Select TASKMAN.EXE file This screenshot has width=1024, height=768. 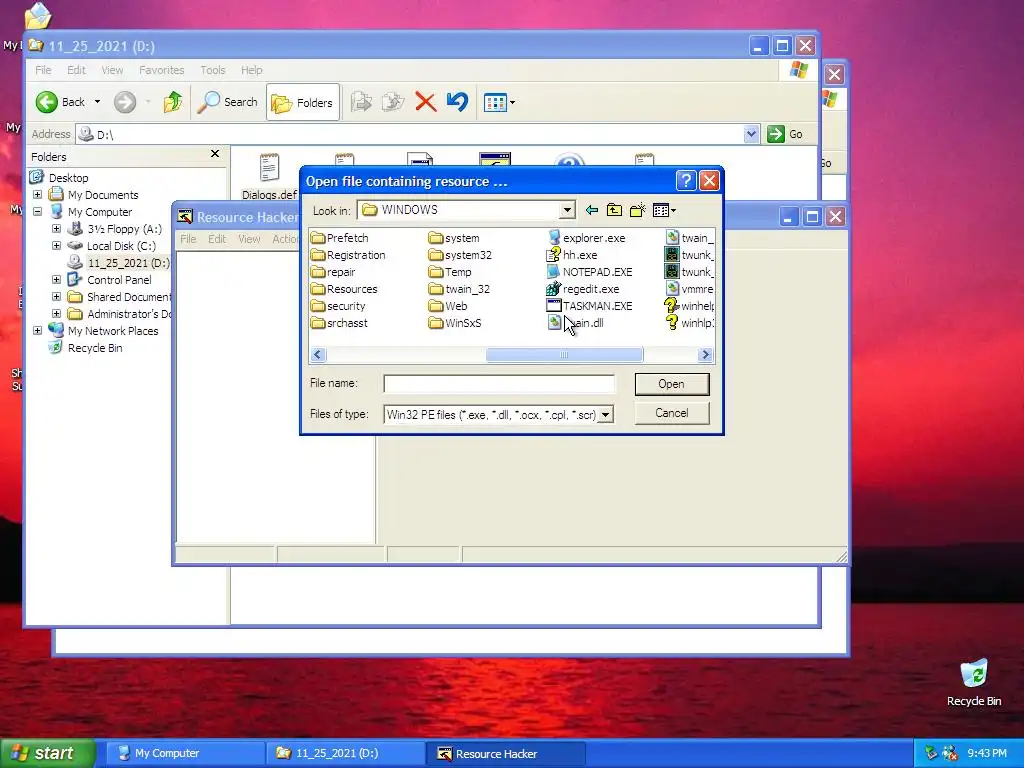[590, 306]
